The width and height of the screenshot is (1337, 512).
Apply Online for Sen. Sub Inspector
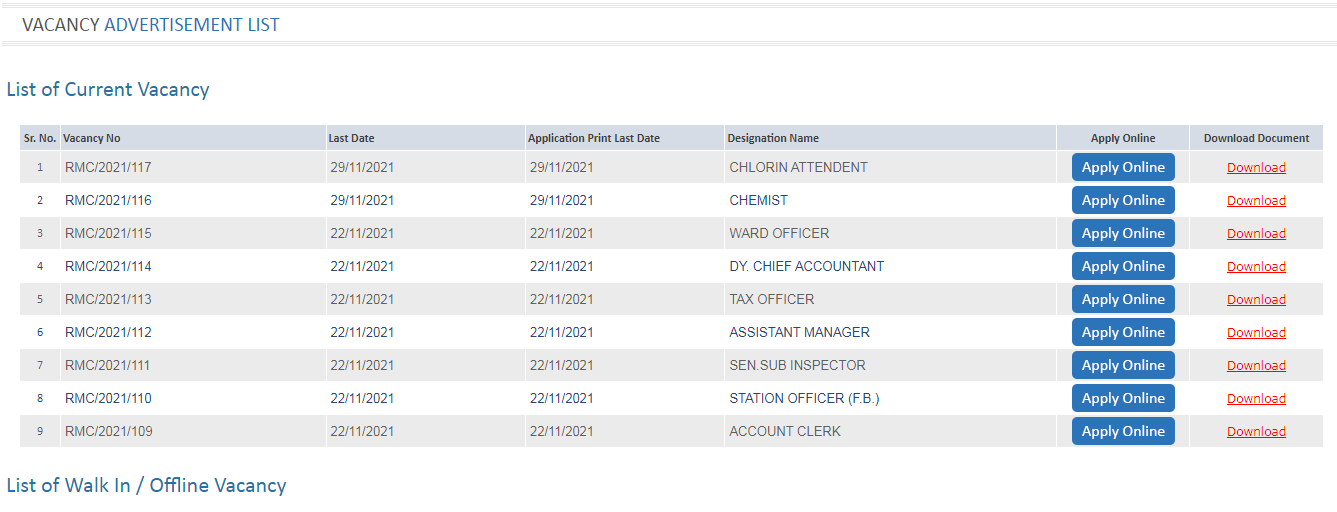[x=1123, y=365]
